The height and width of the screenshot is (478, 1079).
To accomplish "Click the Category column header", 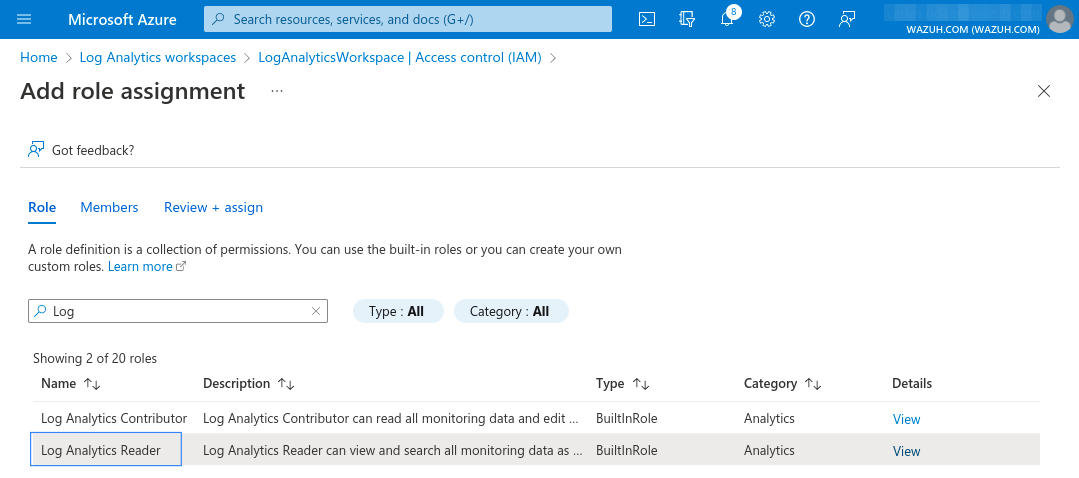I will [770, 384].
